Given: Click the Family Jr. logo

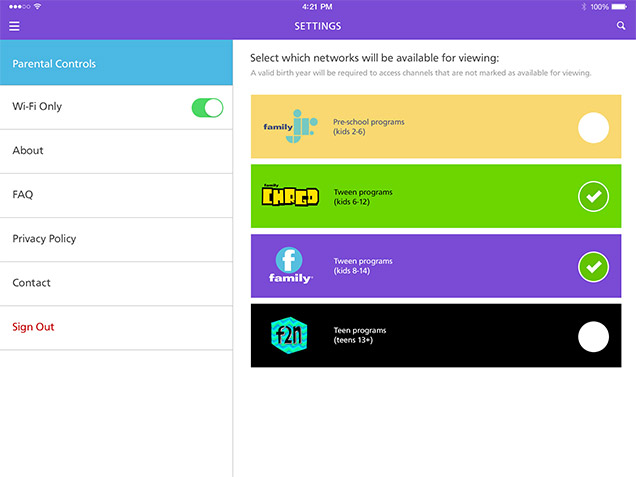Looking at the screenshot, I should (x=290, y=126).
